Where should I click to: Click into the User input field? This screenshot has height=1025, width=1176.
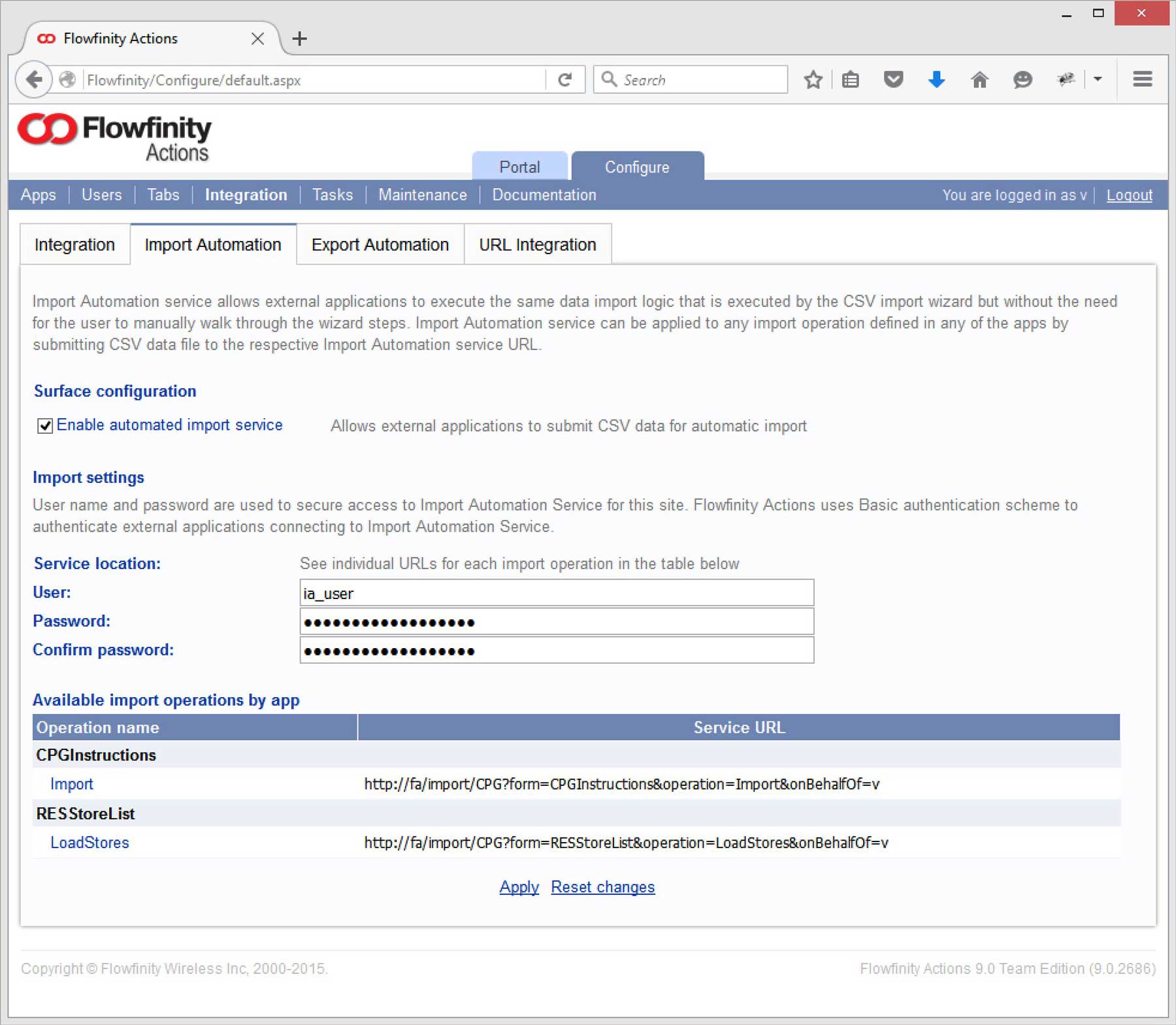[x=556, y=593]
